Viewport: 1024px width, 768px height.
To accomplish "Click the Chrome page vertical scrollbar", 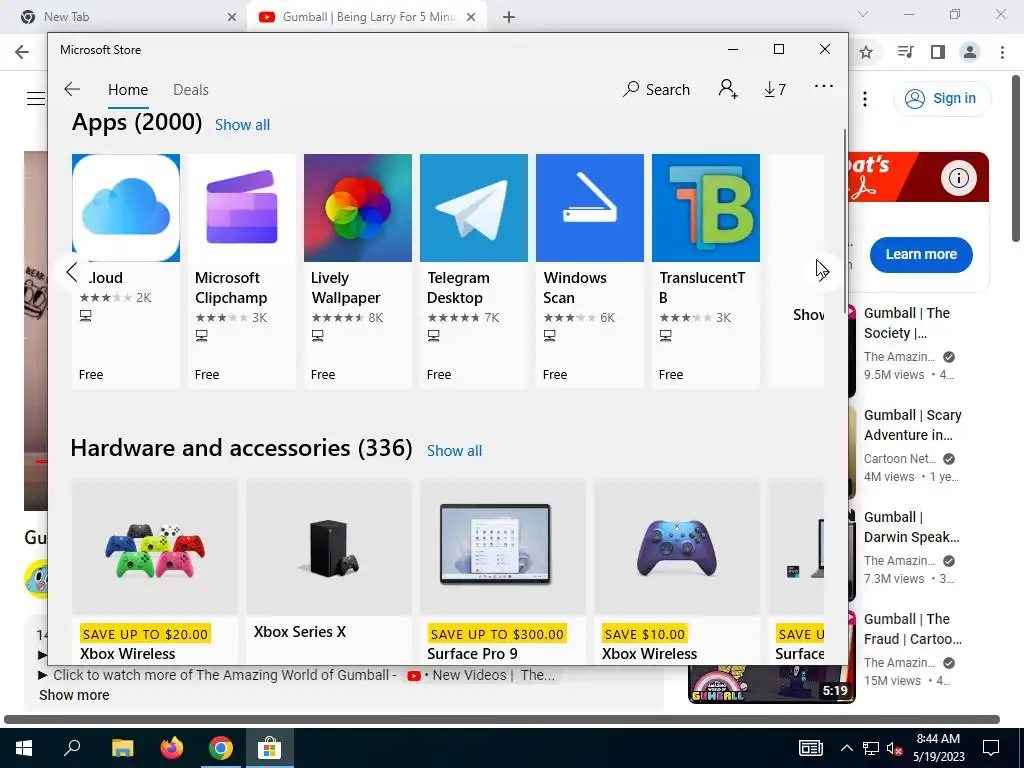I will (x=1017, y=159).
